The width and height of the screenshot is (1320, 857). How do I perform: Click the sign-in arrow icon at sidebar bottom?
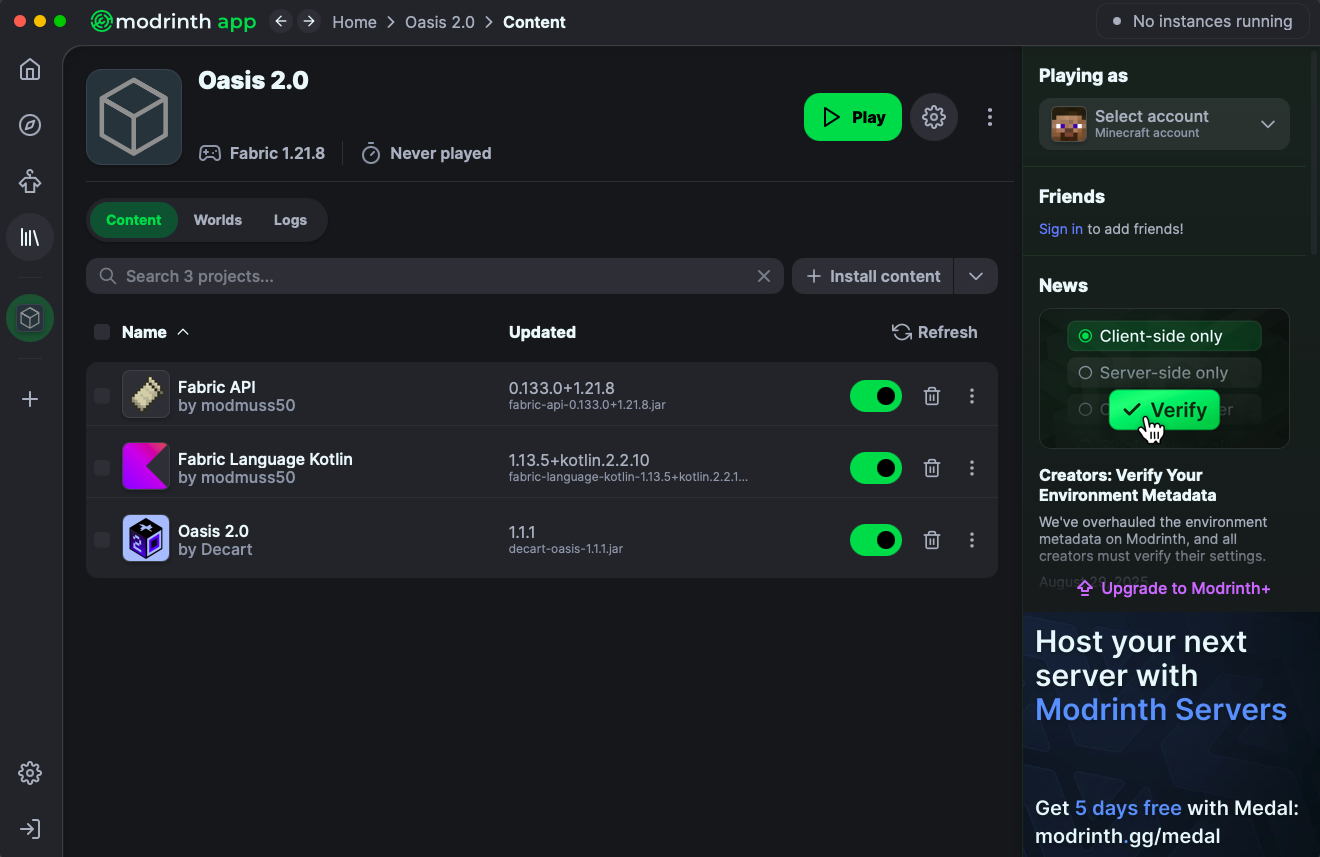30,829
